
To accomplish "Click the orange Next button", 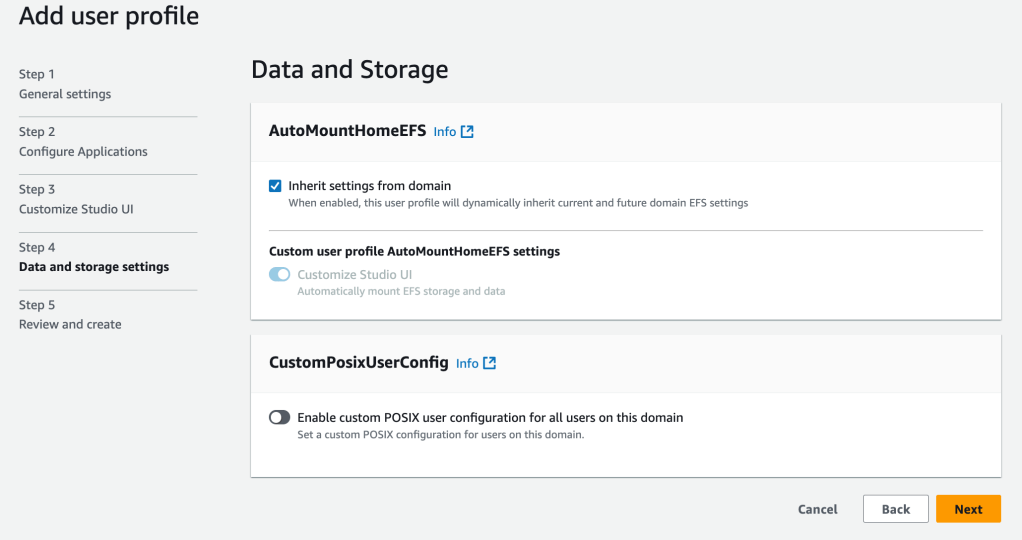I will tap(967, 509).
